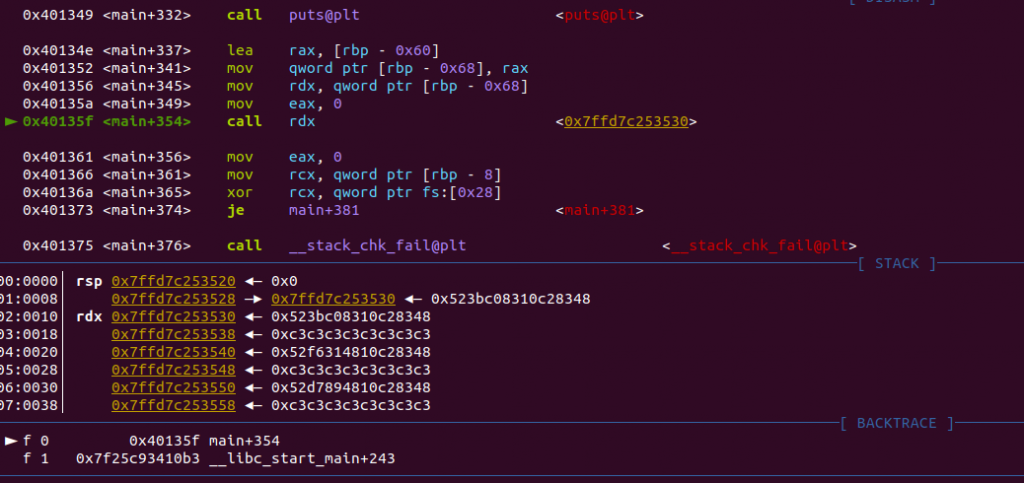Click the green current-instruction arrow marker
Screen dimensions: 1024x483
coord(11,121)
